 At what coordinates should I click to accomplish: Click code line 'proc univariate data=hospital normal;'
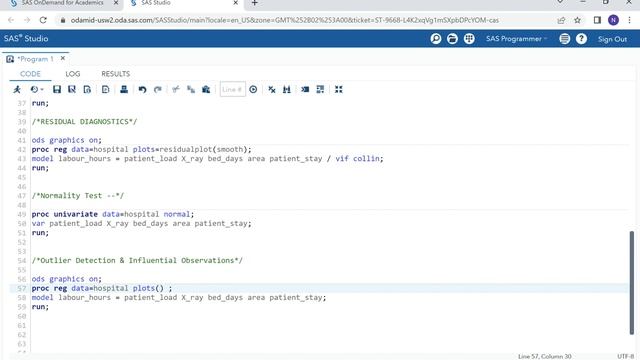[x=113, y=214]
